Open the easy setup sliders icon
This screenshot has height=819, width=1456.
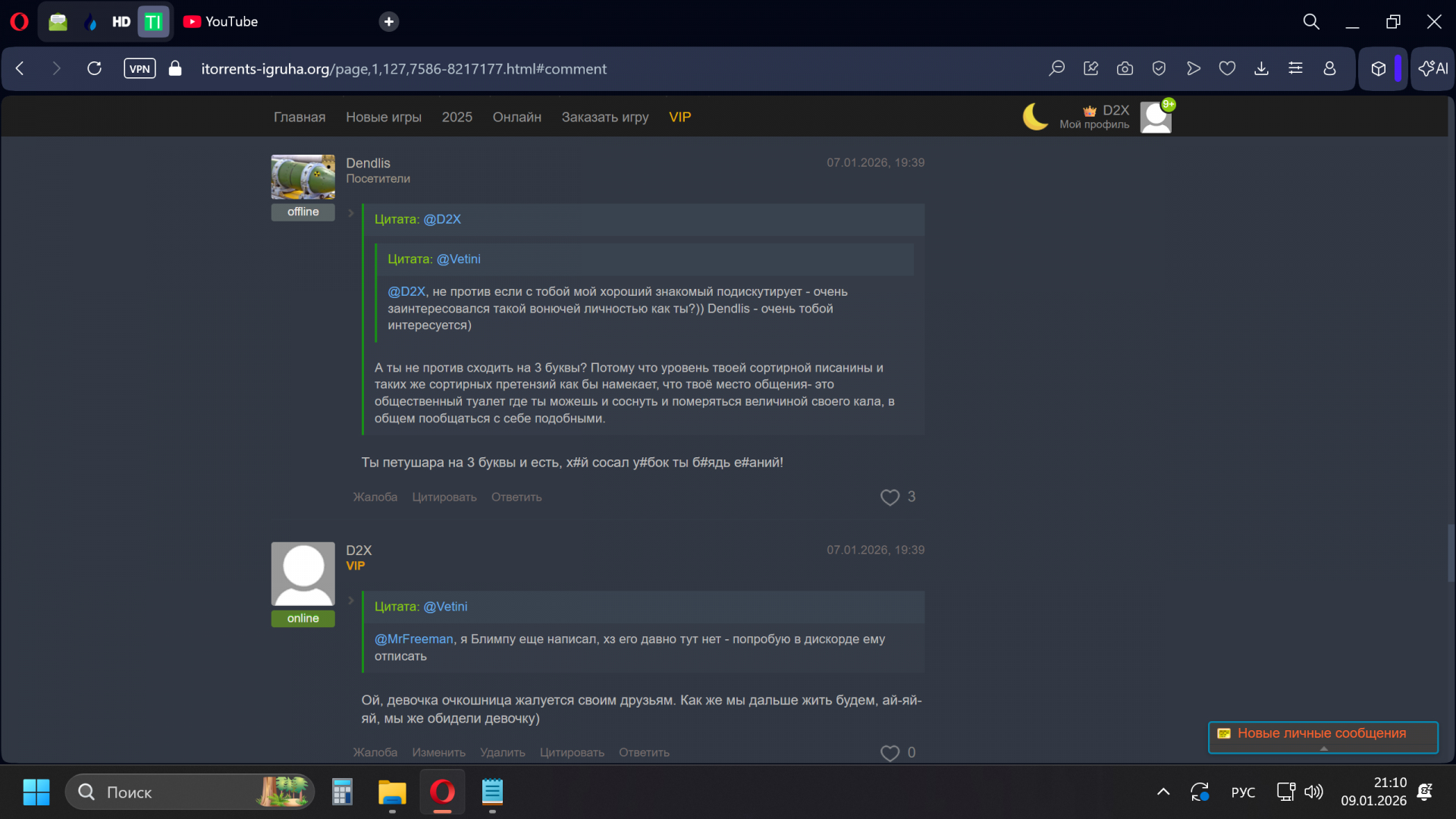point(1295,69)
